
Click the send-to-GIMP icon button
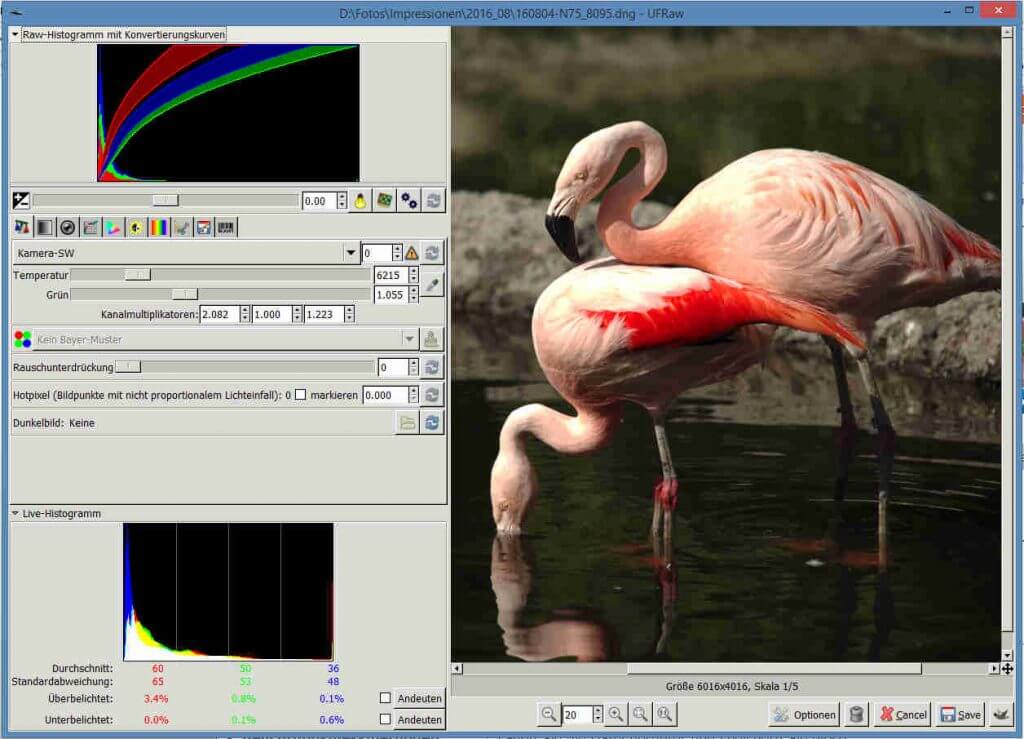click(1001, 714)
